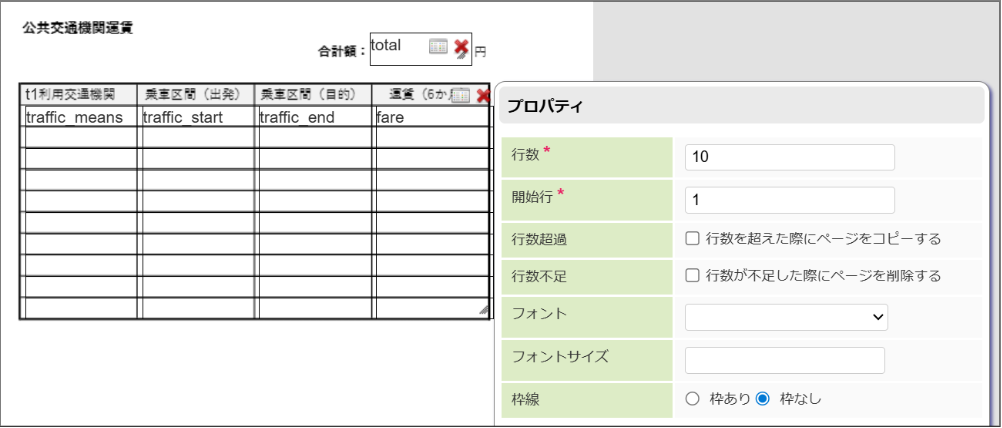The image size is (1002, 428).
Task: Click 枠線 property label
Action: coord(525,399)
